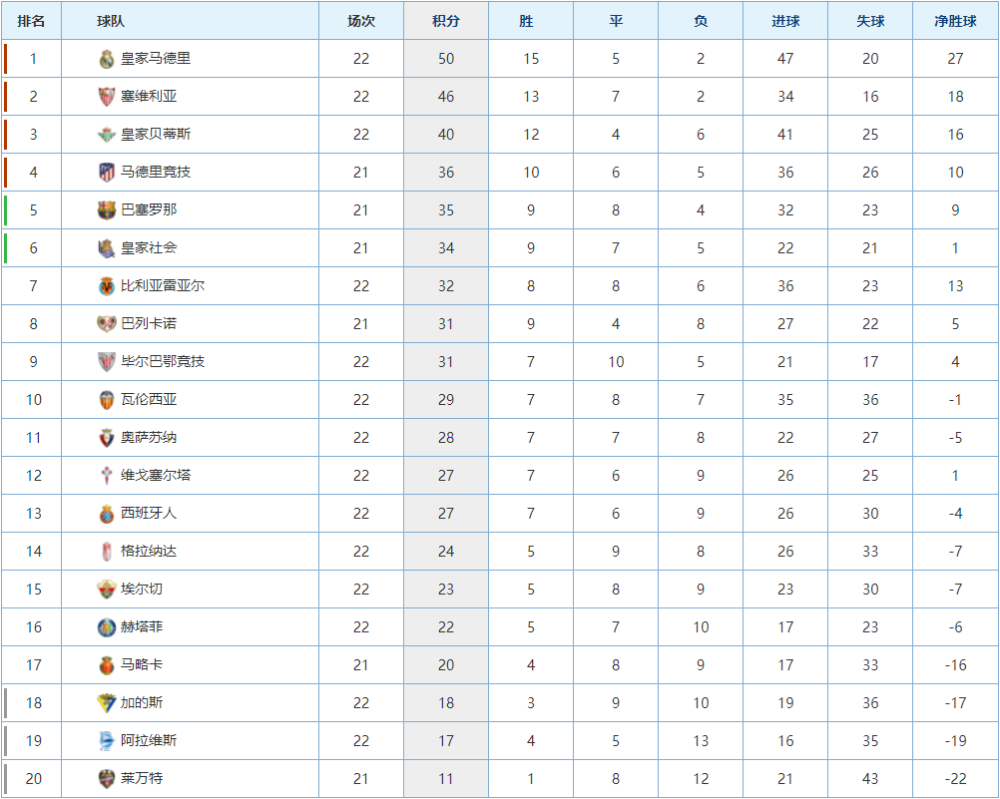Click the green marker beside rank 5

pyautogui.click(x=5, y=210)
